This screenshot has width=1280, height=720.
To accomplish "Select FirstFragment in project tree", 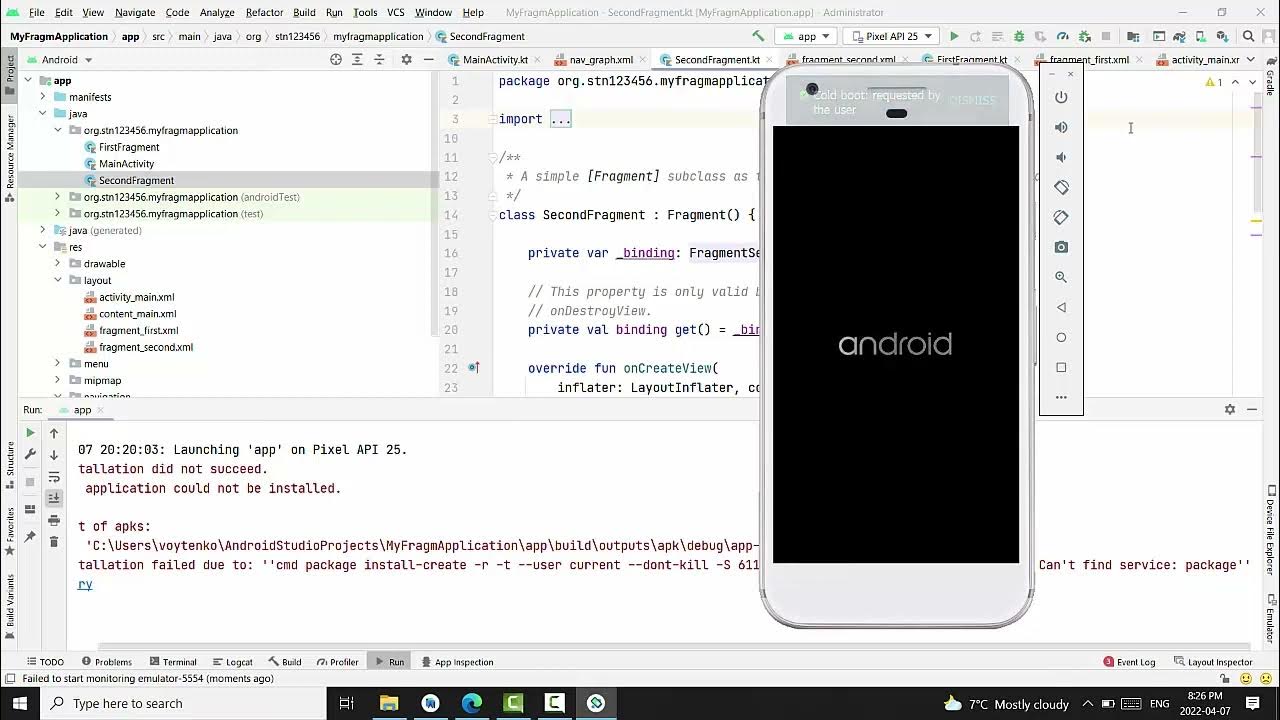I will pyautogui.click(x=128, y=147).
